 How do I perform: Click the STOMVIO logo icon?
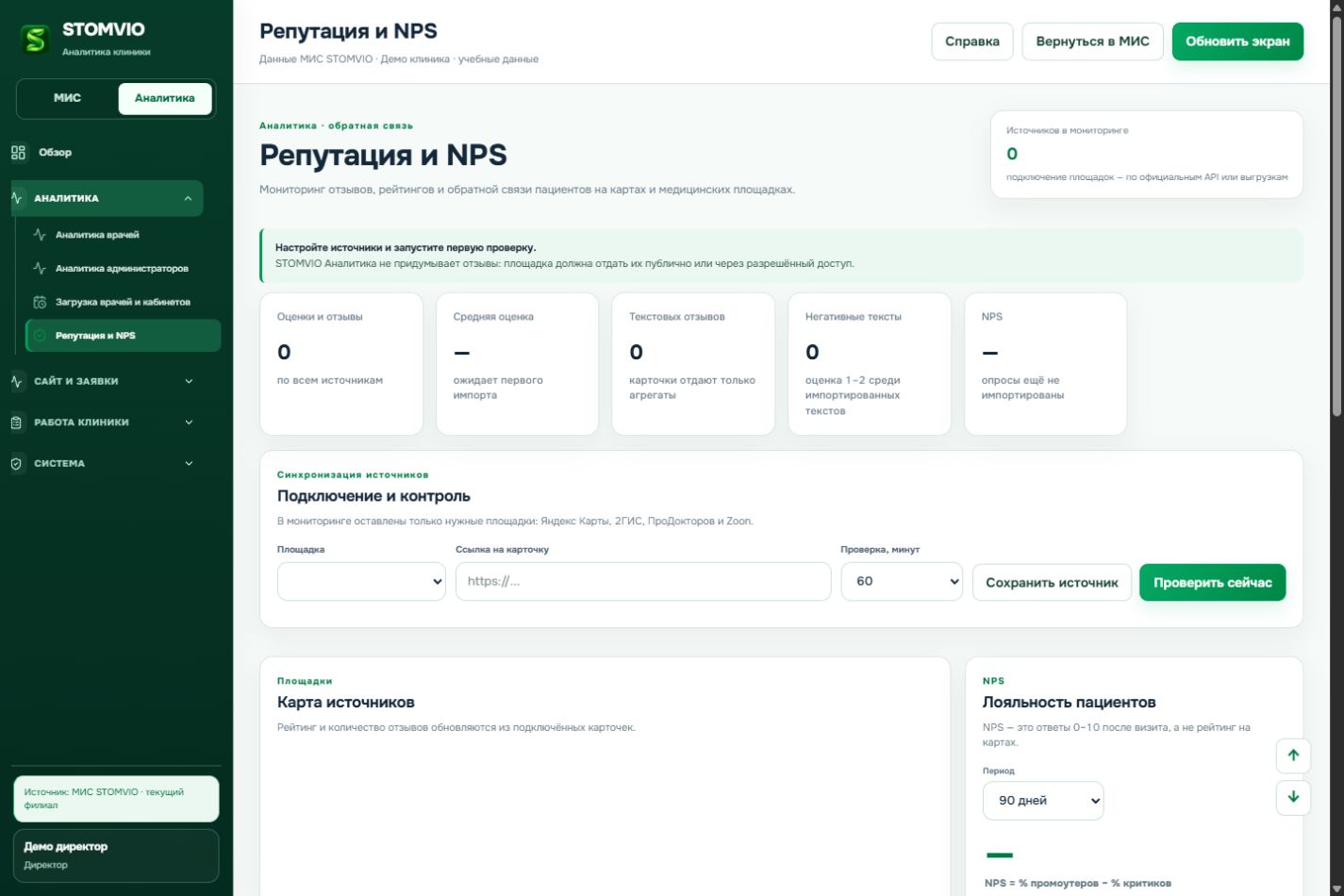[36, 39]
